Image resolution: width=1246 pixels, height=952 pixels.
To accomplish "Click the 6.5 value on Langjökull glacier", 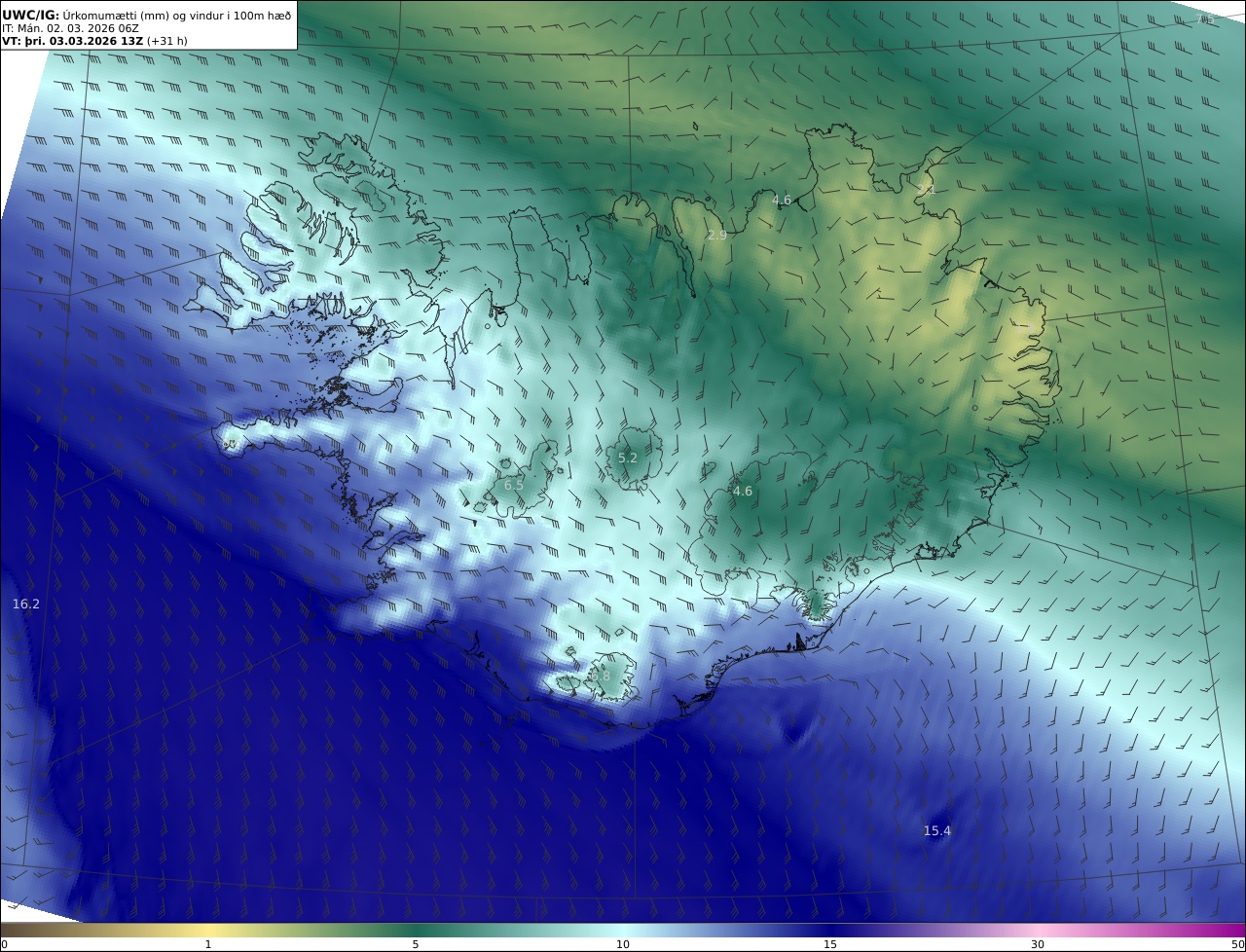I will [514, 486].
